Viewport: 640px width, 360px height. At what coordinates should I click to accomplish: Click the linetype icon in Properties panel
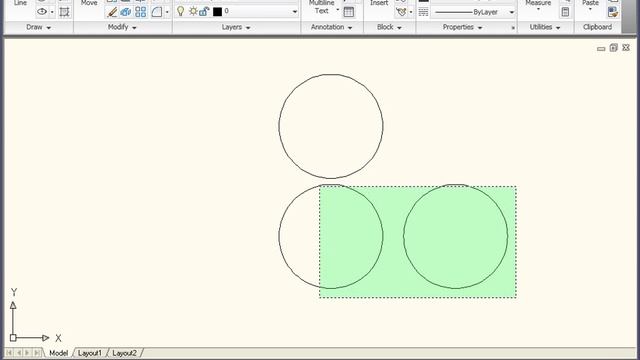(423, 12)
